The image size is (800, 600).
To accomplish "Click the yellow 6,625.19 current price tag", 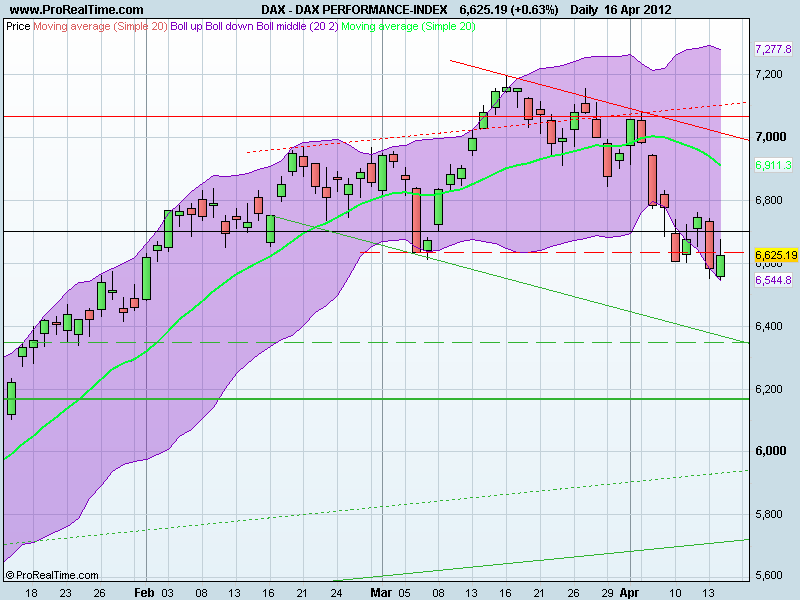I will (x=776, y=255).
